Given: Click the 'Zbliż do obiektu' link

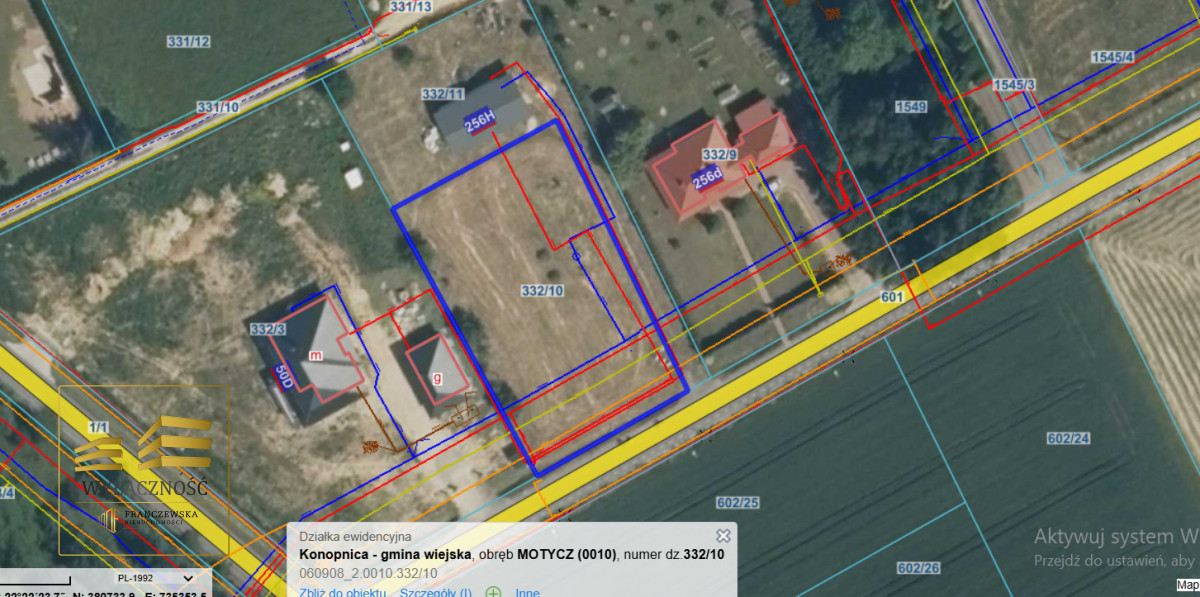Looking at the screenshot, I should (x=342, y=592).
